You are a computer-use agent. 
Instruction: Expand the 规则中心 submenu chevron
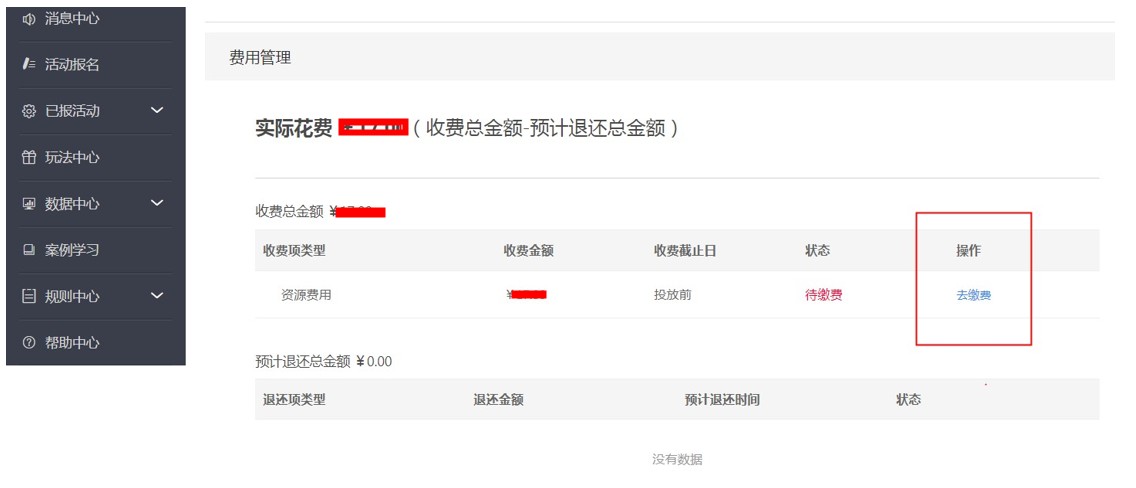[157, 296]
